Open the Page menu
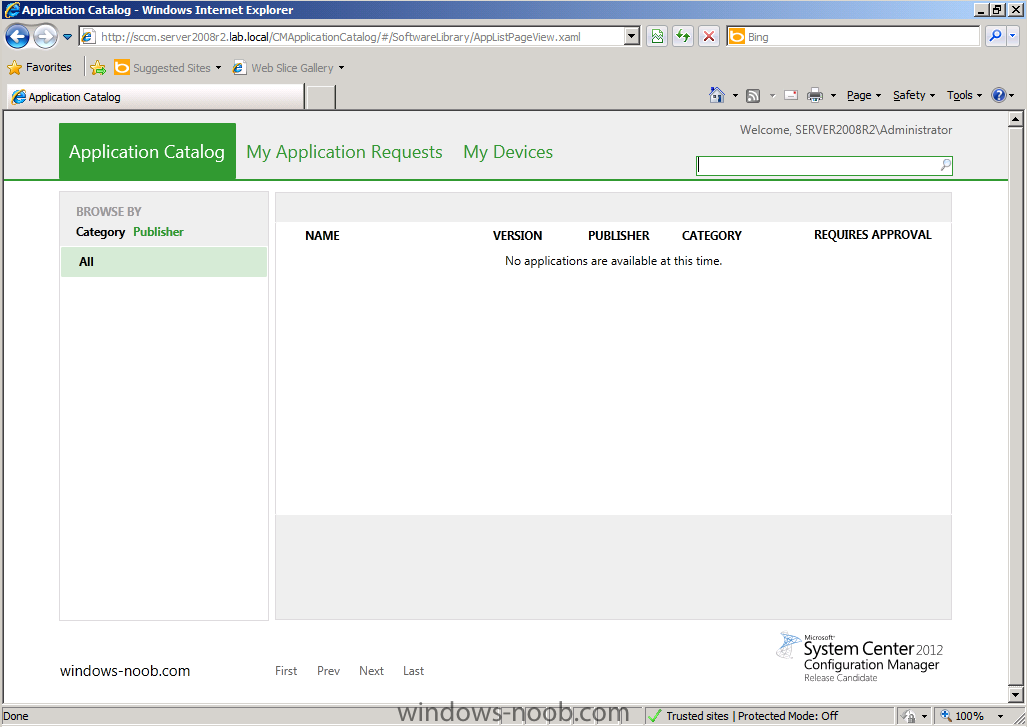The width and height of the screenshot is (1027, 727). [x=863, y=96]
